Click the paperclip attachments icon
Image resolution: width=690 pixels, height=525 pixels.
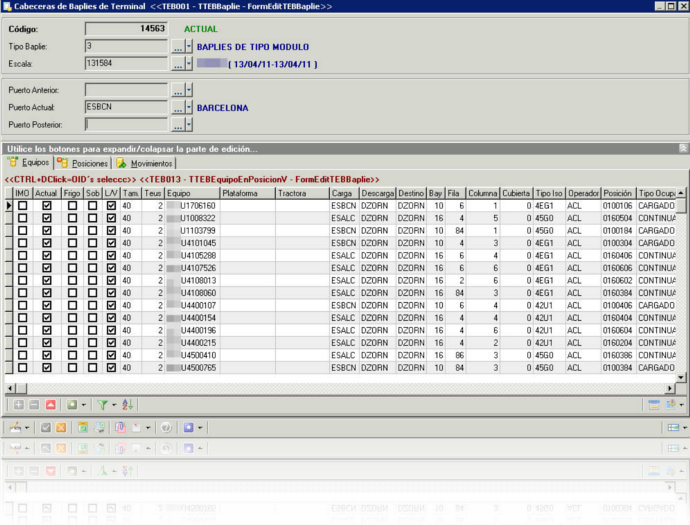(121, 427)
